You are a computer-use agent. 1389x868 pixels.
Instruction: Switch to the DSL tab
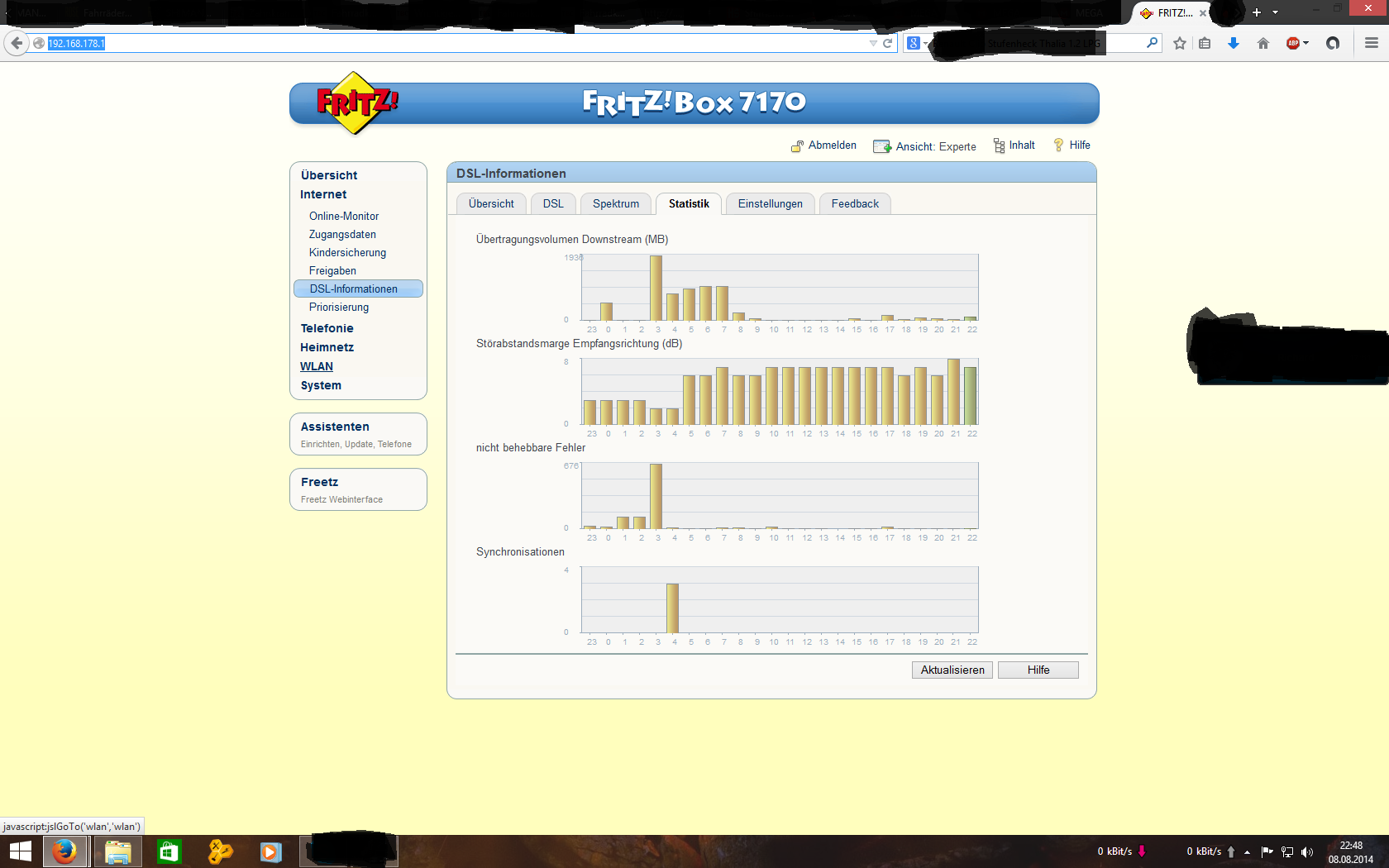(553, 203)
